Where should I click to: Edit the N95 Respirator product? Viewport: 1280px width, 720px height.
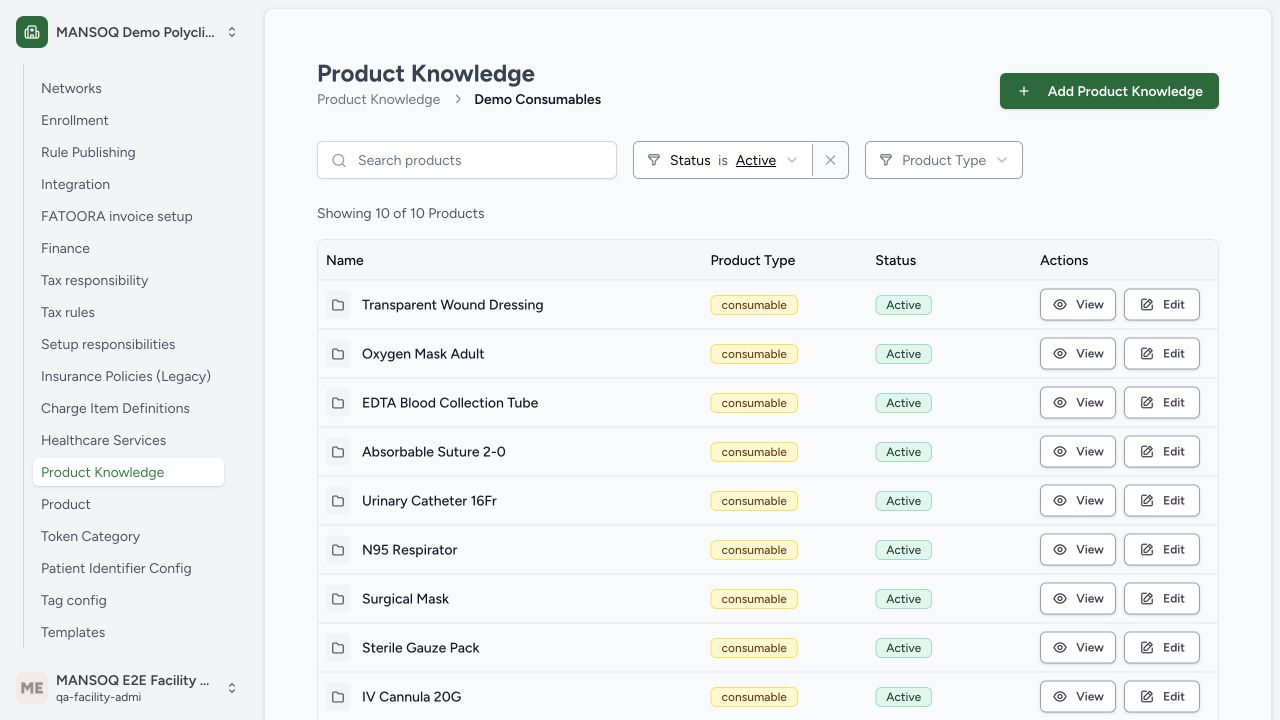pos(1162,550)
